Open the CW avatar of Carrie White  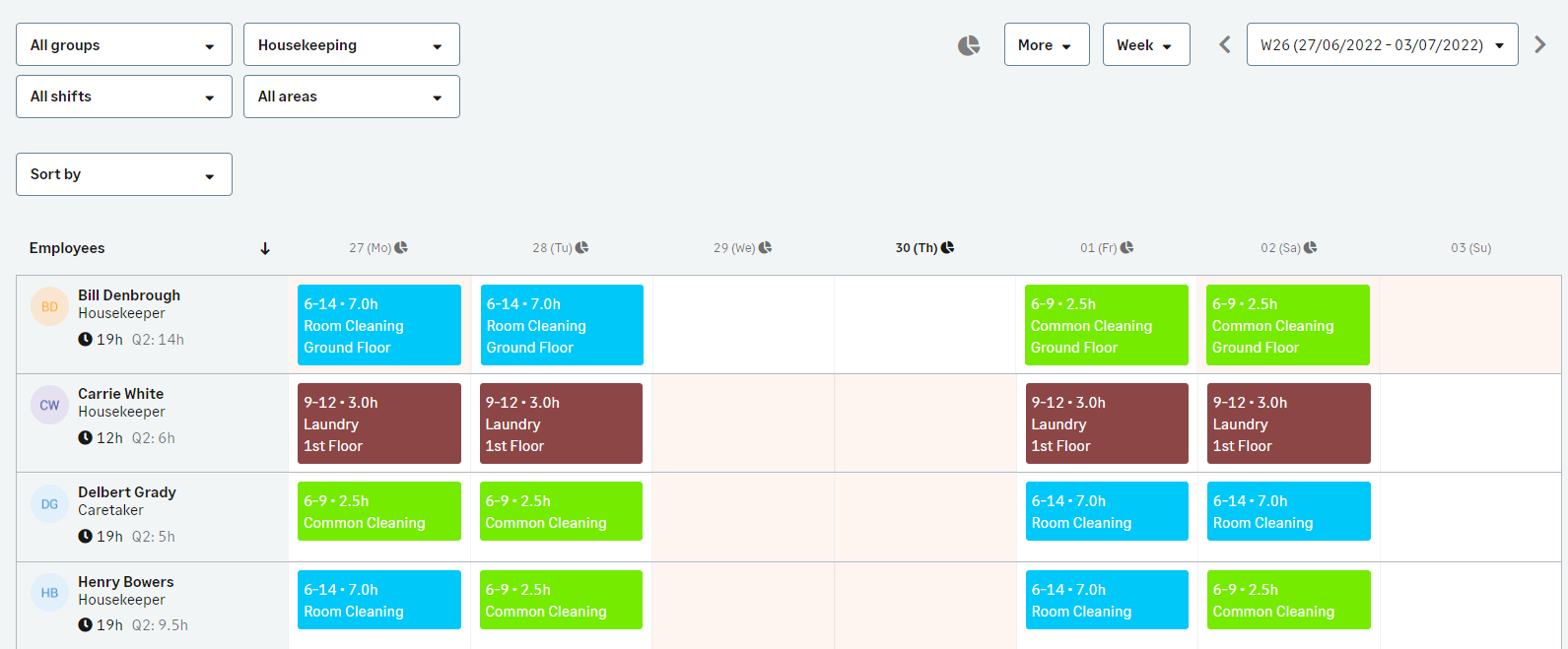pyautogui.click(x=49, y=405)
